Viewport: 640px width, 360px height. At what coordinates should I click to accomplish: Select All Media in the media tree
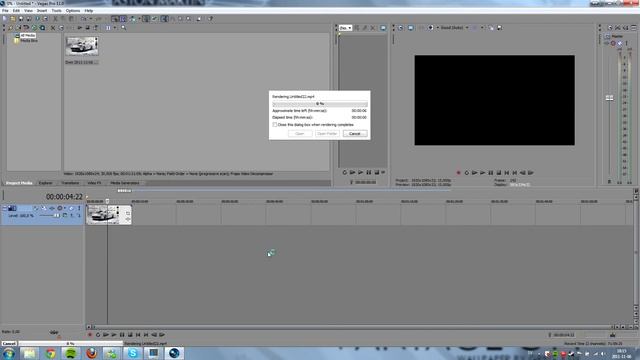tap(28, 36)
